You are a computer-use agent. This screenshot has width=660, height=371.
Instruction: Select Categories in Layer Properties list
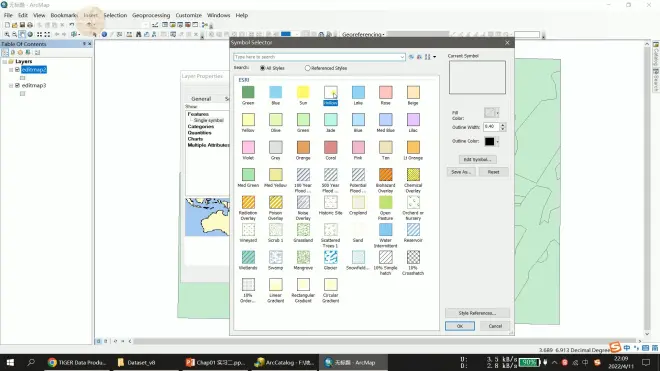pyautogui.click(x=201, y=126)
